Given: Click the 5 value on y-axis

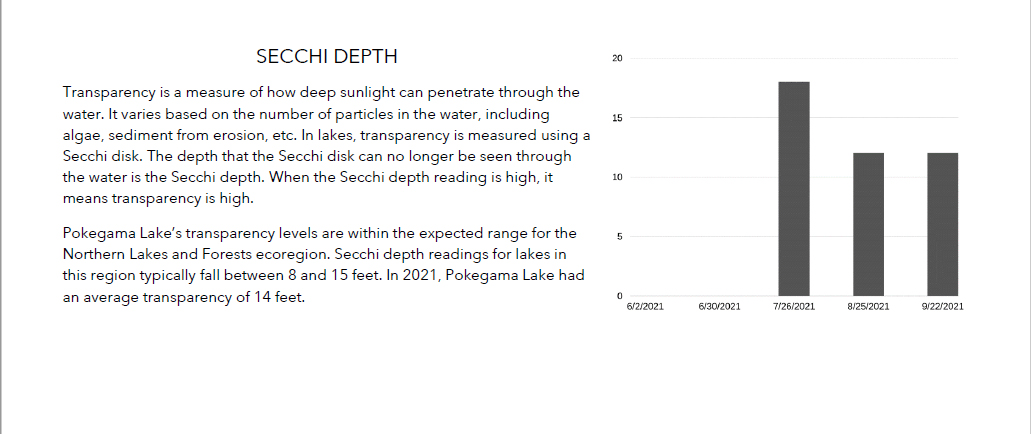Looking at the screenshot, I should pyautogui.click(x=619, y=236).
